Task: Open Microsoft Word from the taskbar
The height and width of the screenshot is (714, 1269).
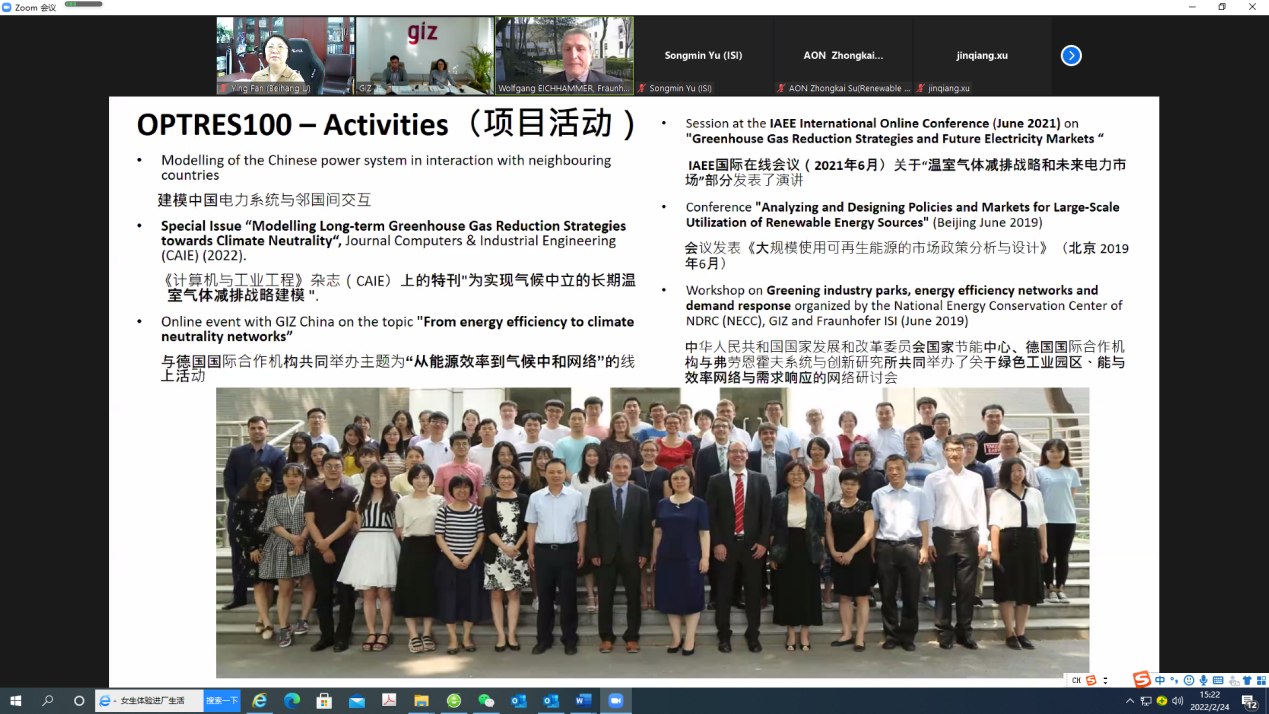Action: tap(583, 701)
